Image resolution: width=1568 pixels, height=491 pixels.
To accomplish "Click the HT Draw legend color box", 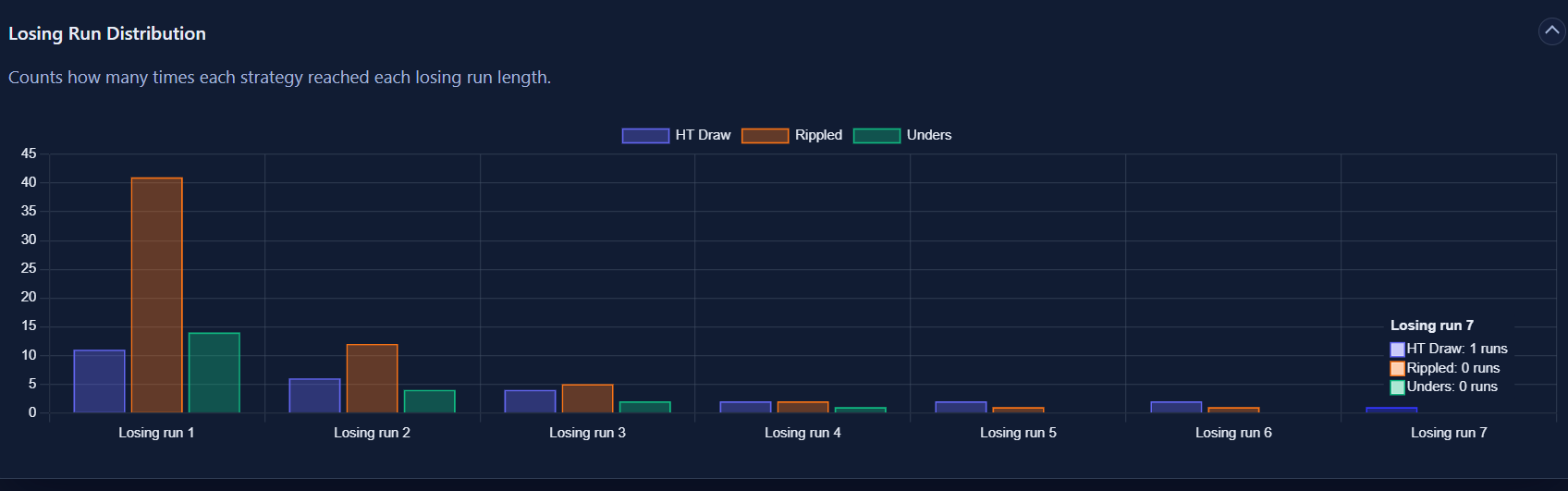I will pyautogui.click(x=644, y=136).
